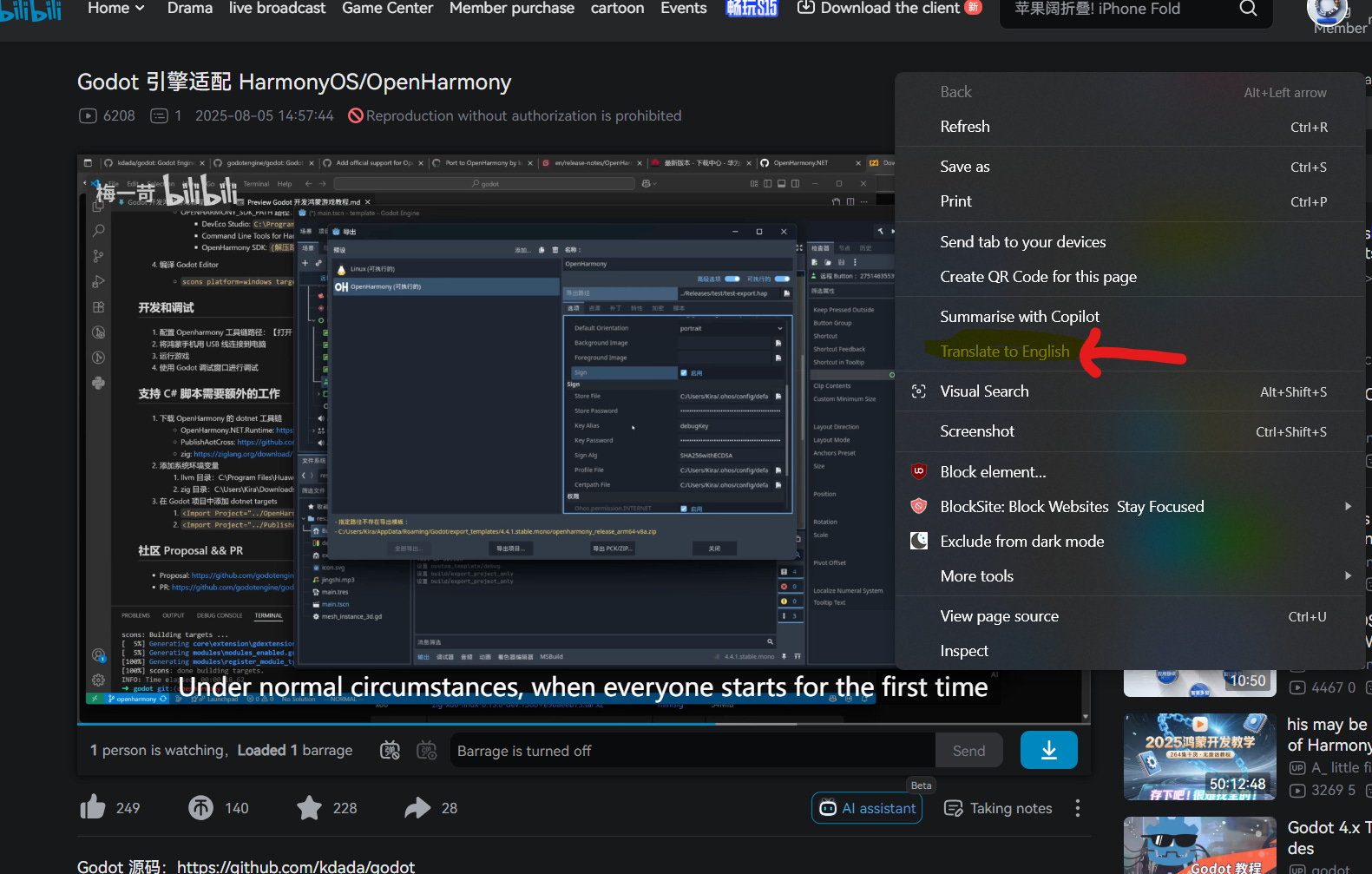Give a coin with the coin icon
1372x874 pixels.
pos(200,808)
